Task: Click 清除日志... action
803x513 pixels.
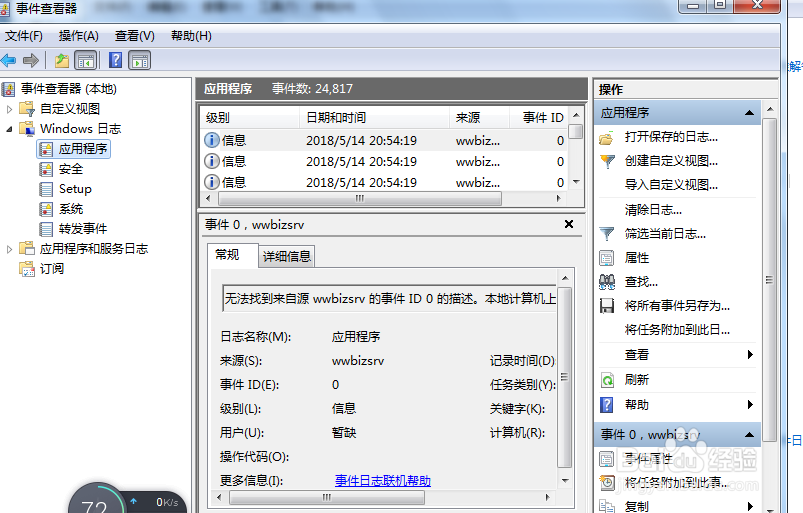Action: 653,210
